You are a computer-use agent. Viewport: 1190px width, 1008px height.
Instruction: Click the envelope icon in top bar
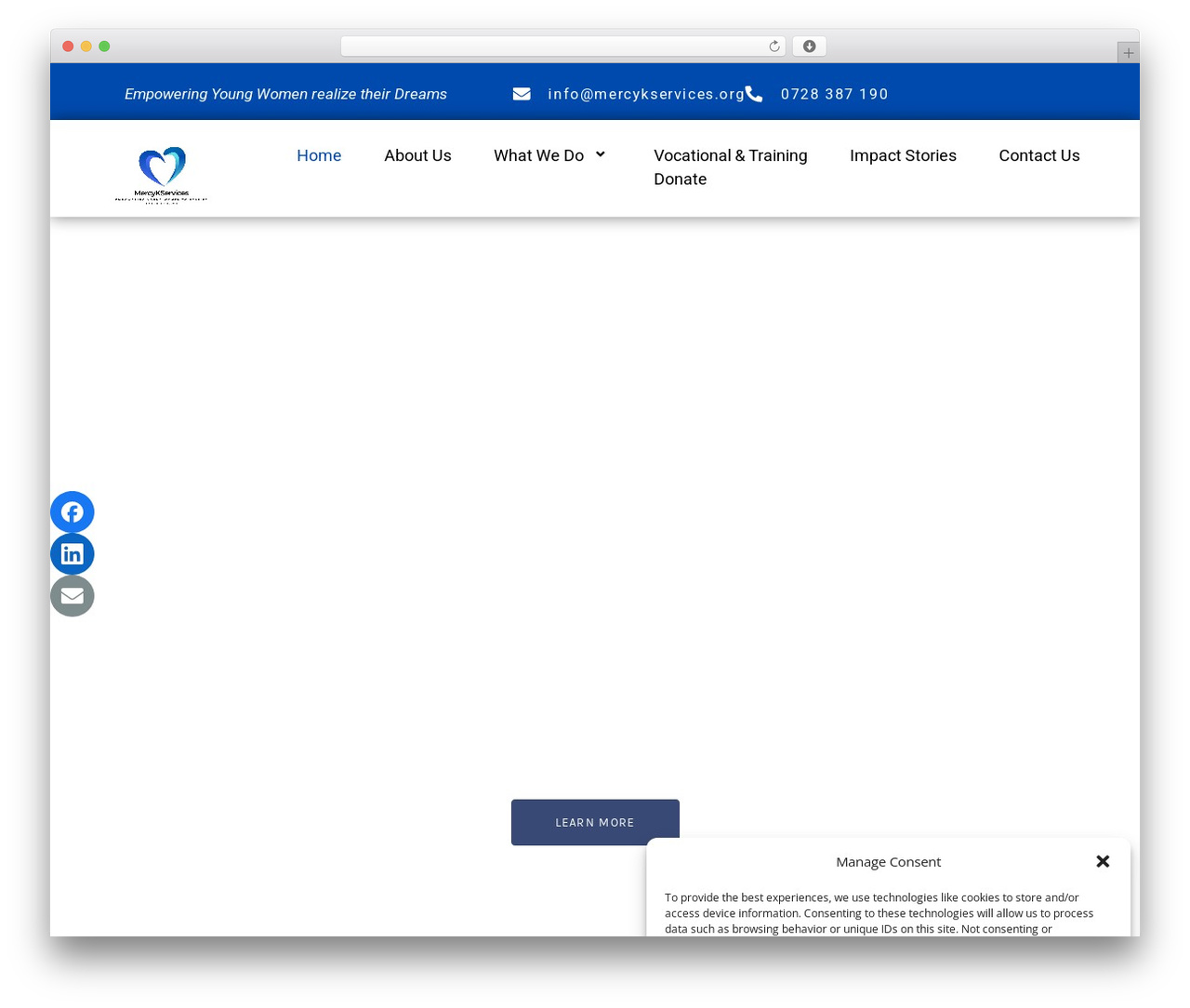tap(522, 94)
